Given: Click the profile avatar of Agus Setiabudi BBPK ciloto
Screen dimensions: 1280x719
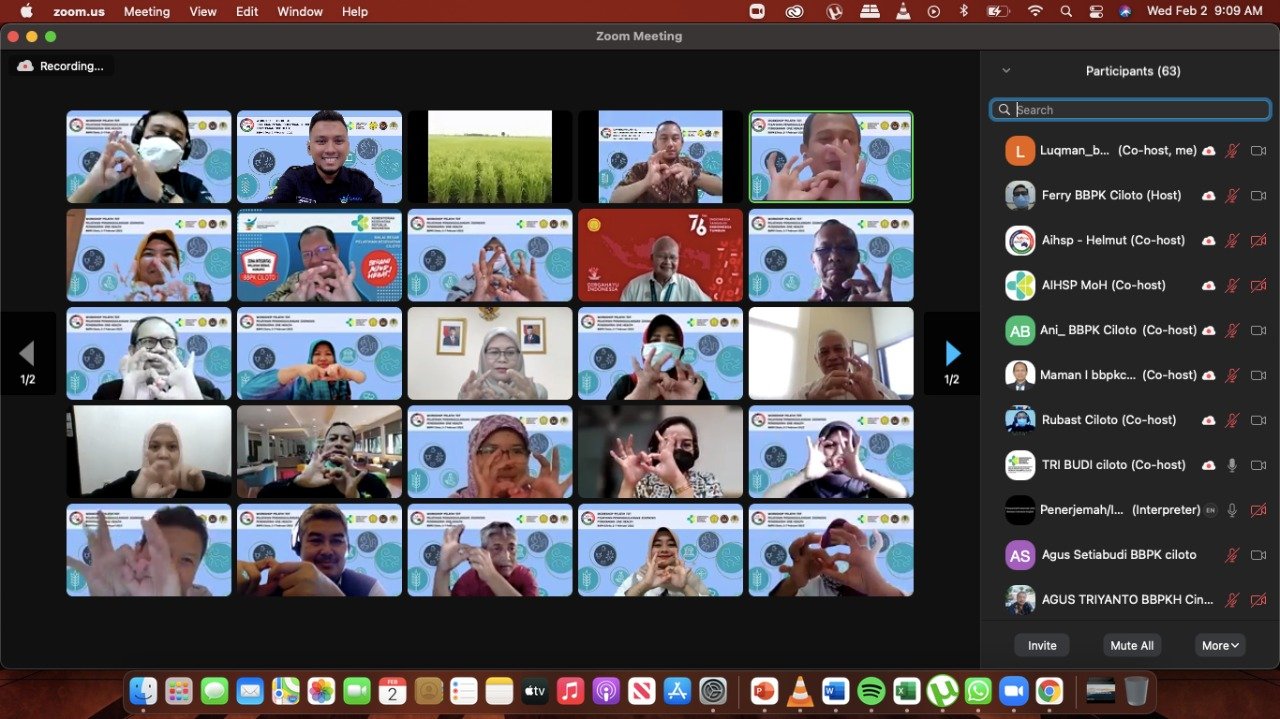Looking at the screenshot, I should click(1020, 555).
